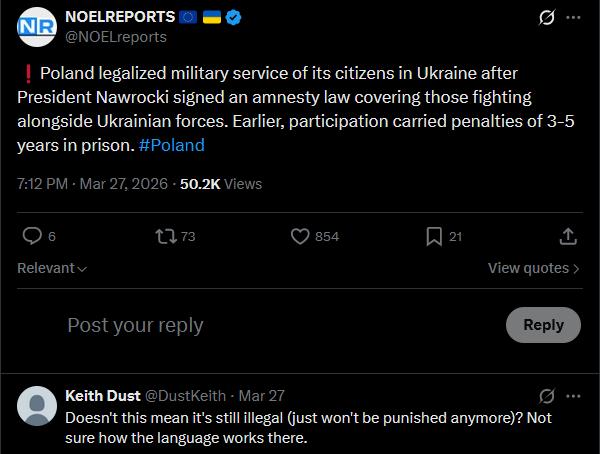Bookmark this tweet
The height and width of the screenshot is (454, 600).
coord(434,236)
